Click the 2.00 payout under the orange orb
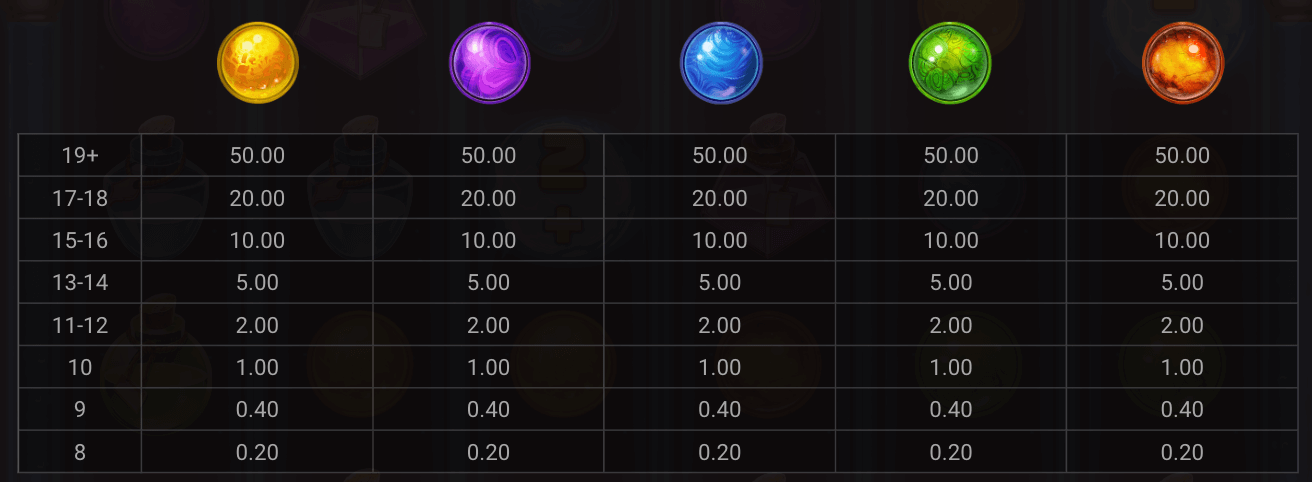Image resolution: width=1312 pixels, height=482 pixels. pyautogui.click(x=1182, y=326)
